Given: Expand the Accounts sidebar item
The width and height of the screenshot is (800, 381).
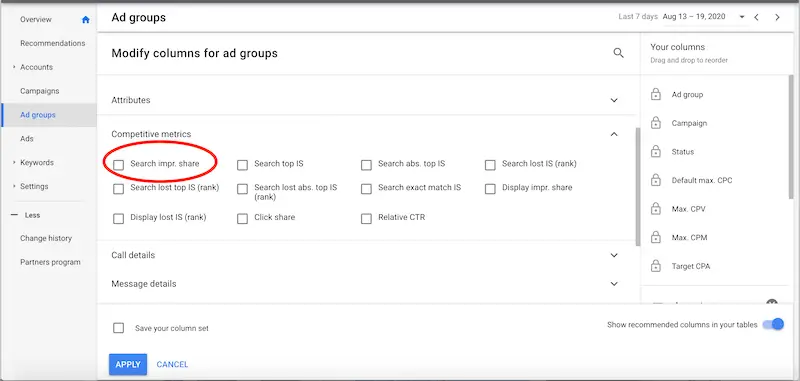Looking at the screenshot, I should point(14,67).
